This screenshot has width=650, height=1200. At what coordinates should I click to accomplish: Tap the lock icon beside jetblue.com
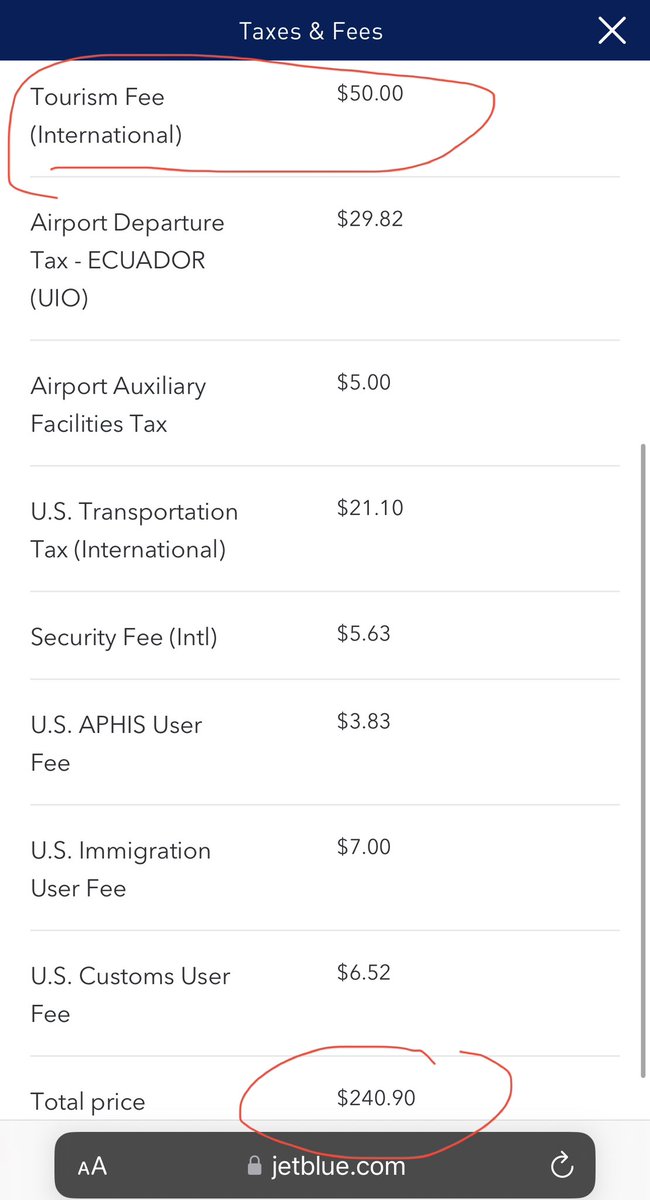[252, 1165]
